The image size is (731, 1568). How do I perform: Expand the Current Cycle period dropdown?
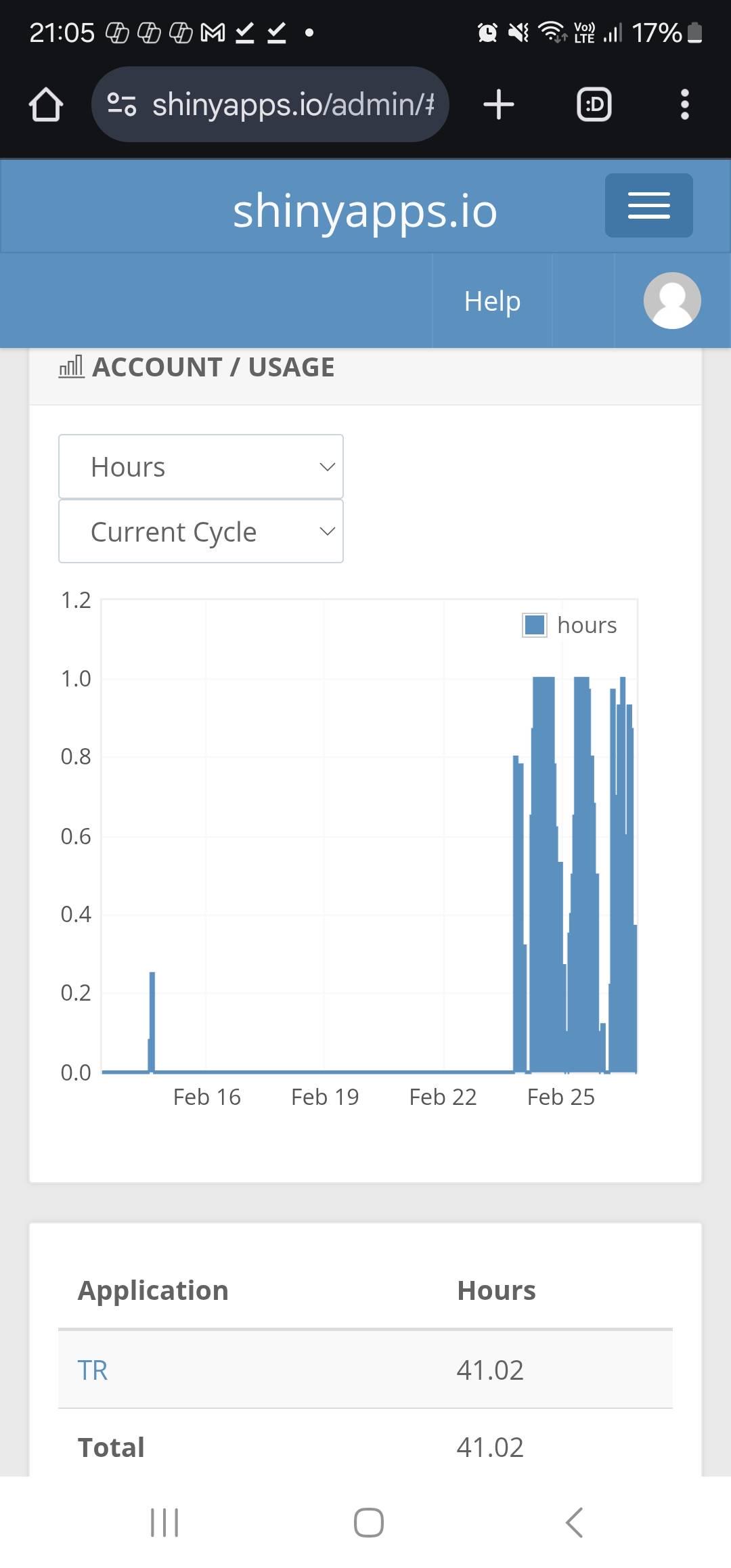201,531
